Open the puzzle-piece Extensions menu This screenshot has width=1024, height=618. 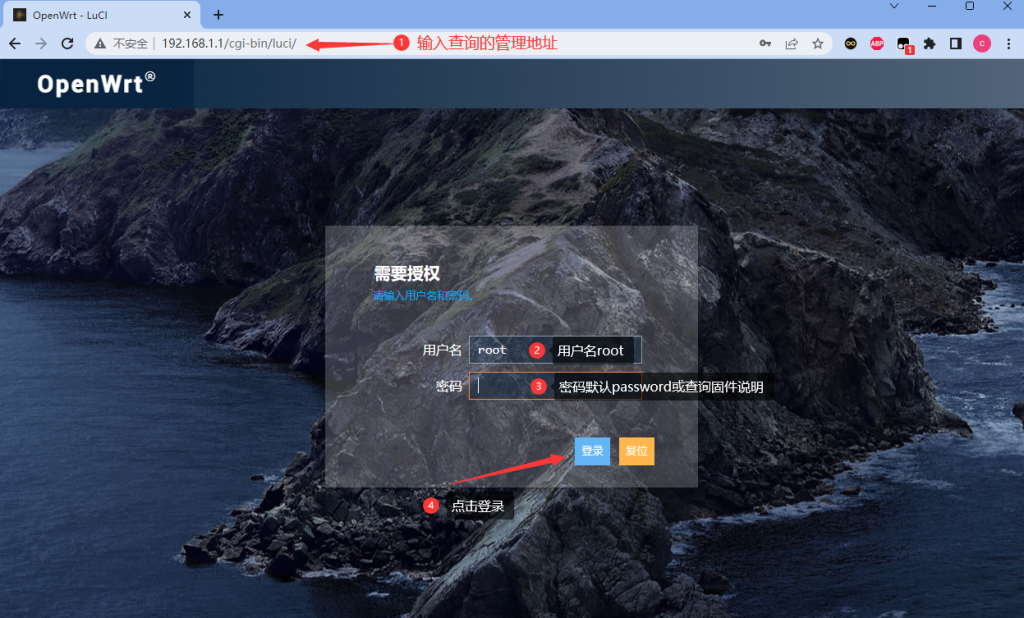pyautogui.click(x=929, y=44)
